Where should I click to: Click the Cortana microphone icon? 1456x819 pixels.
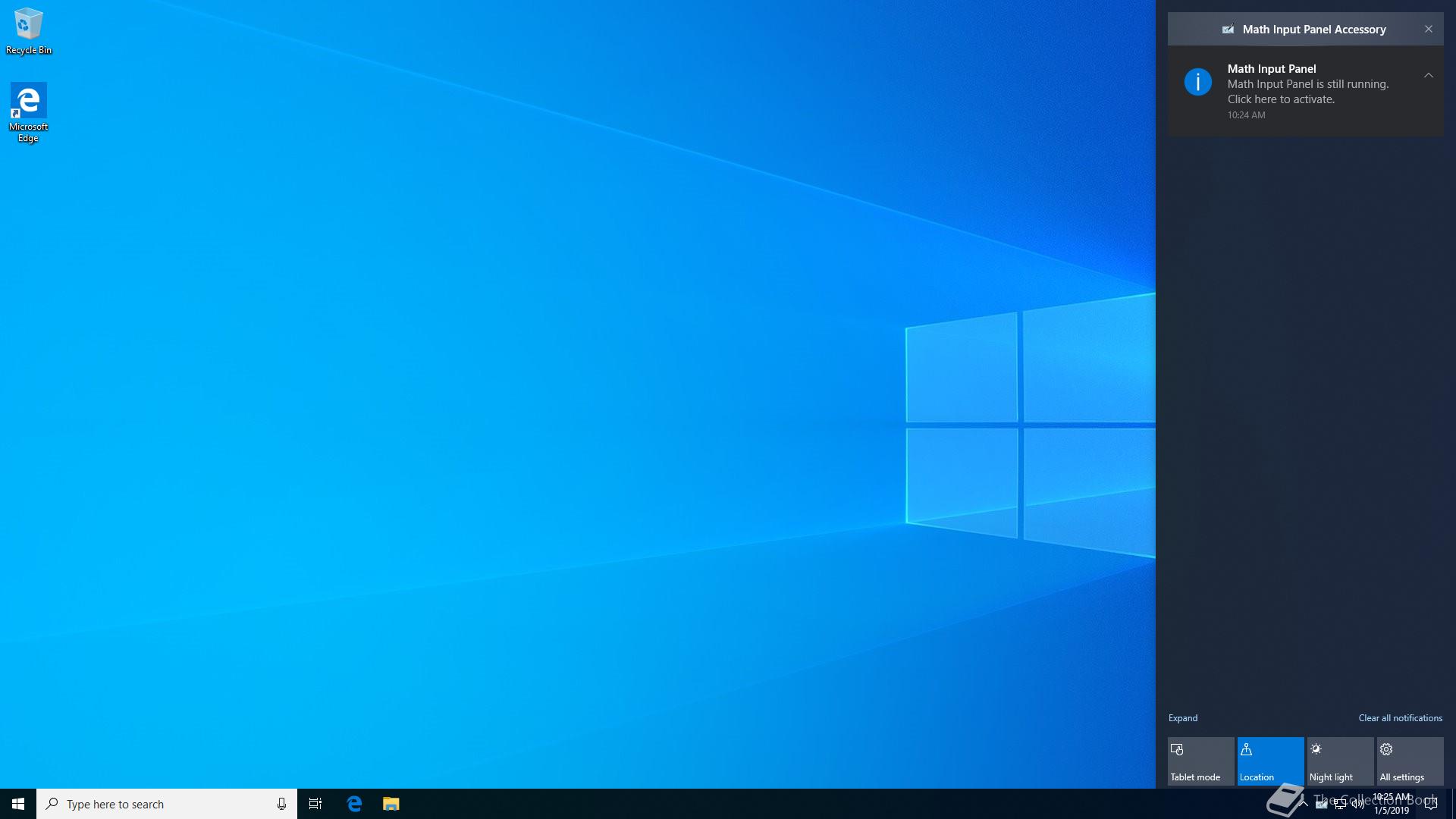[x=281, y=804]
